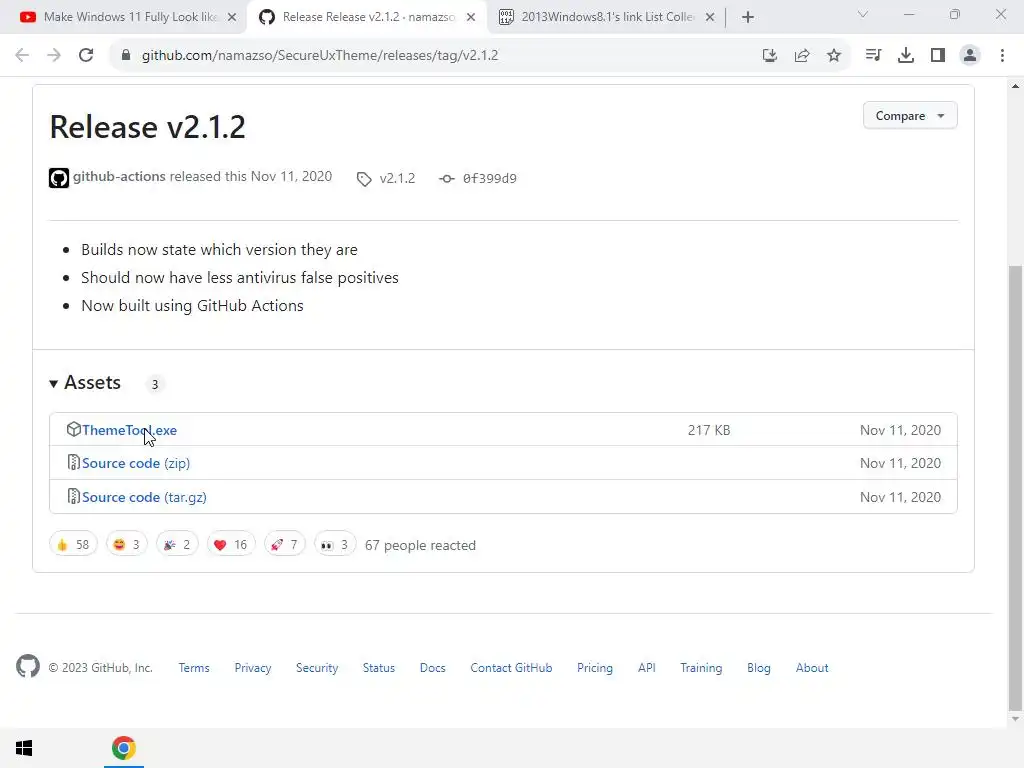Click the 217 KB file size text
The image size is (1024, 768).
pyautogui.click(x=709, y=430)
